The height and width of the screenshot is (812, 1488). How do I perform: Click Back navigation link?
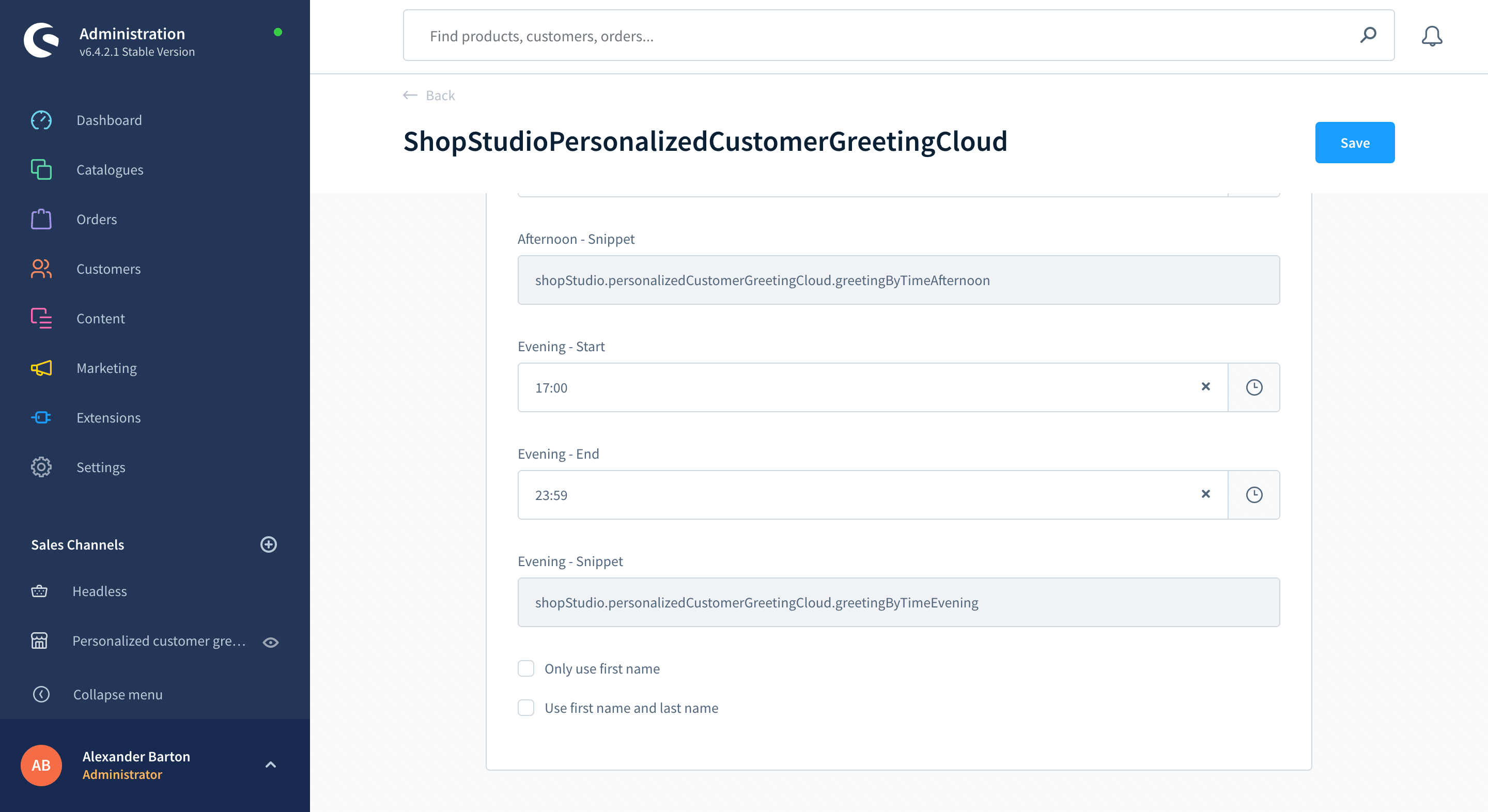(x=429, y=95)
